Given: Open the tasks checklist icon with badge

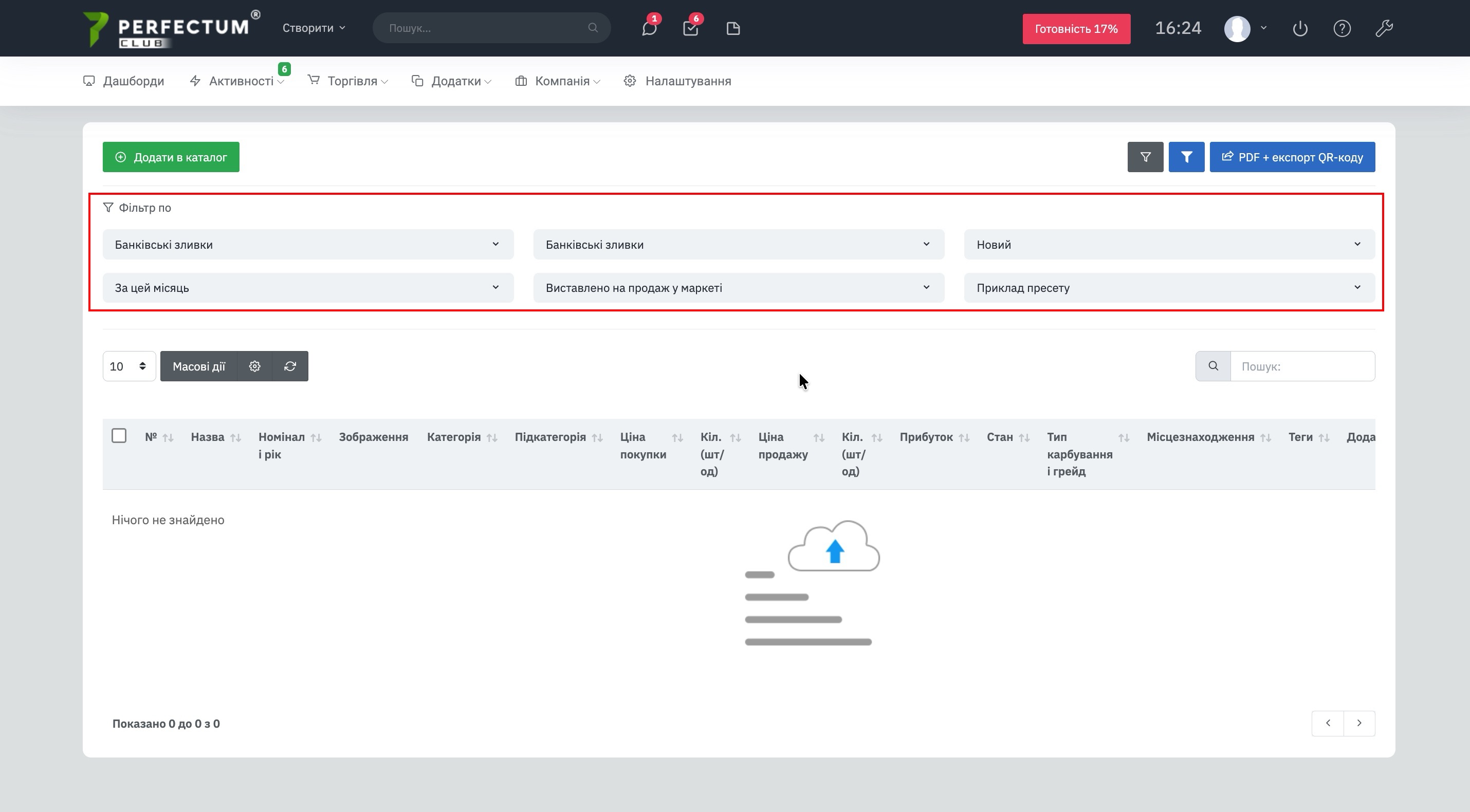Looking at the screenshot, I should (690, 29).
